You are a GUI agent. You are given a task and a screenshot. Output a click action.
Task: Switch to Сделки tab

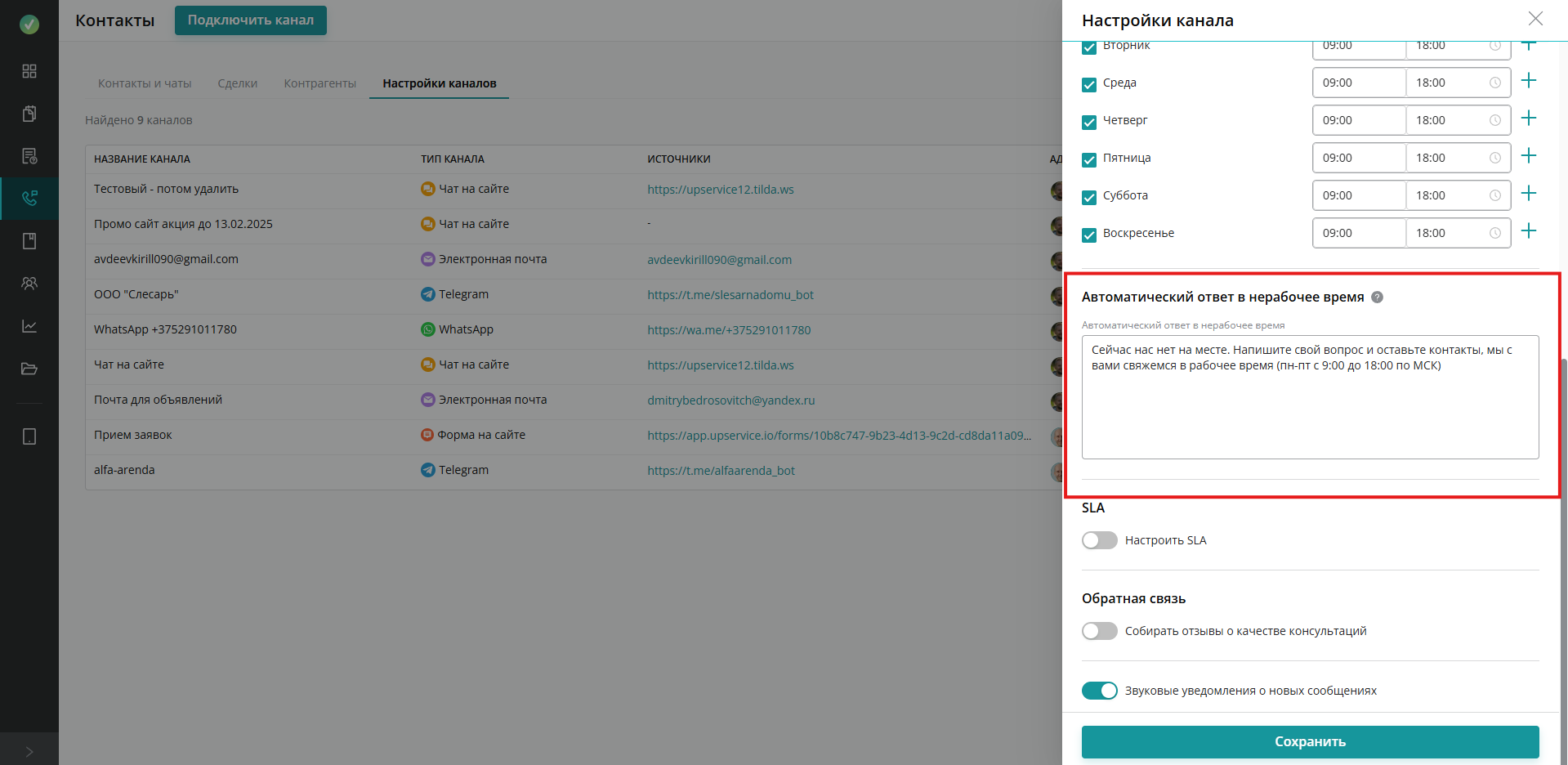(238, 83)
